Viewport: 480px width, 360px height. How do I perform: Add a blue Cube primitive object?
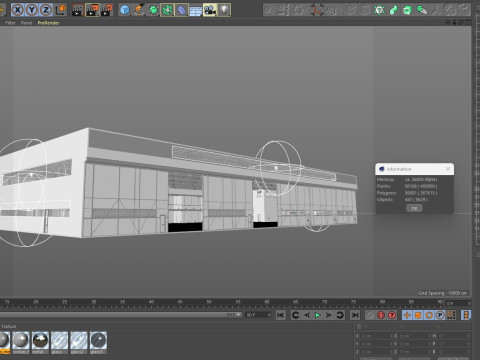pyautogui.click(x=125, y=10)
